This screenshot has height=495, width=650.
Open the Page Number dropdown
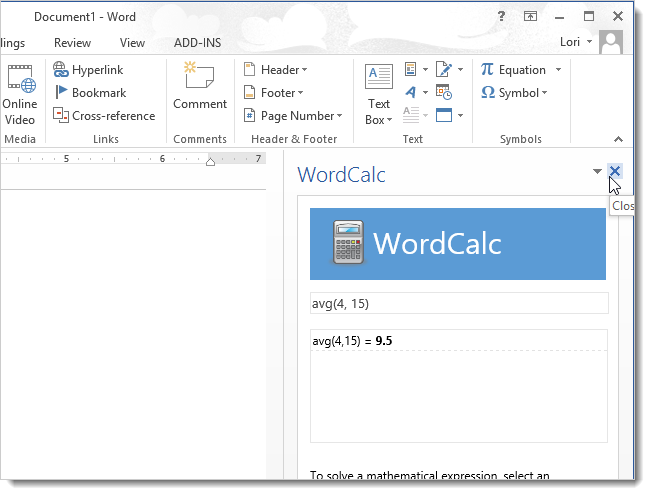[293, 116]
